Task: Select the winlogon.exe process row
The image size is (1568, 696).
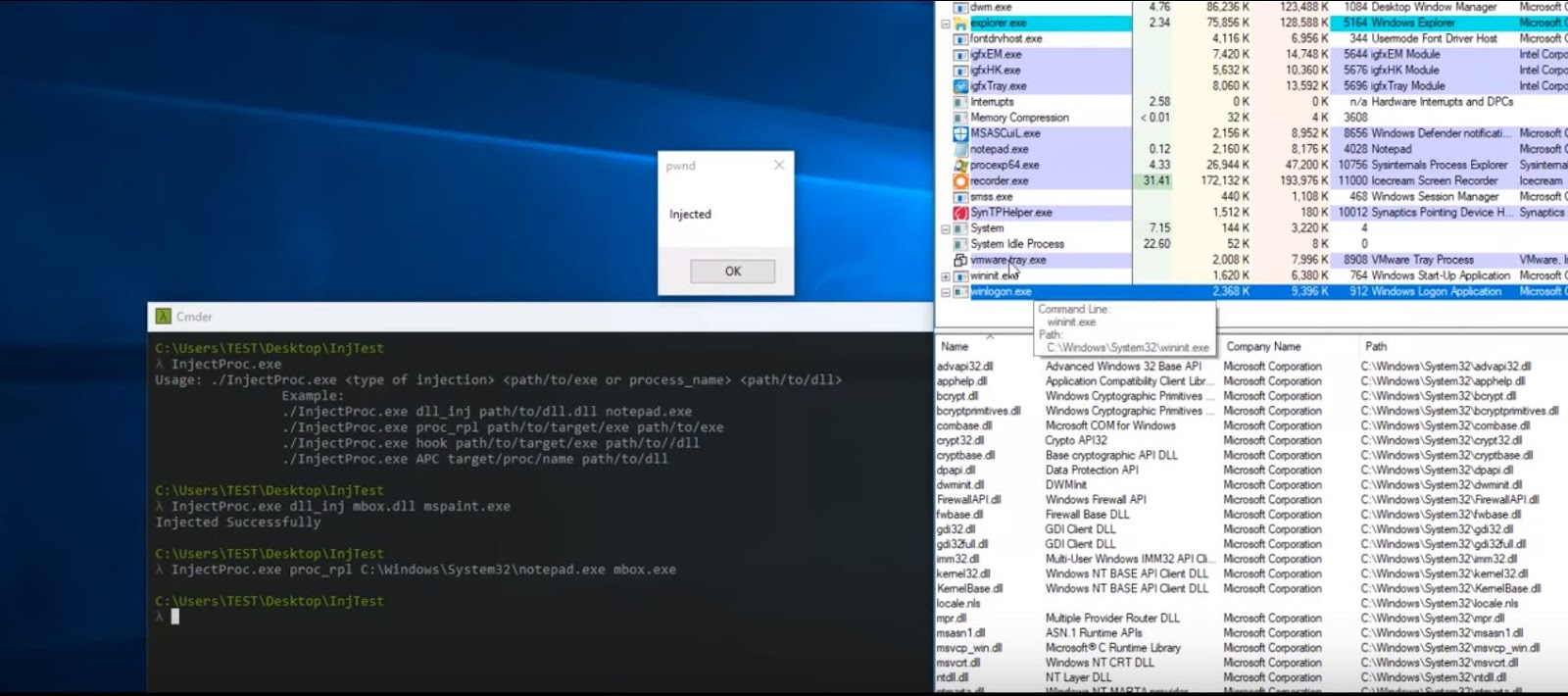Action: pos(1252,291)
